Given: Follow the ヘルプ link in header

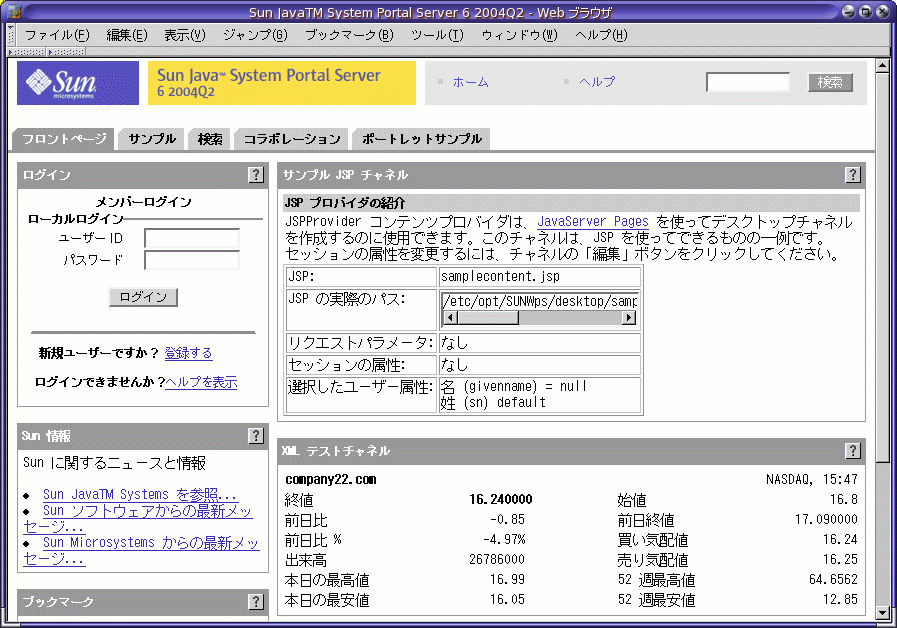Looking at the screenshot, I should click(x=597, y=82).
